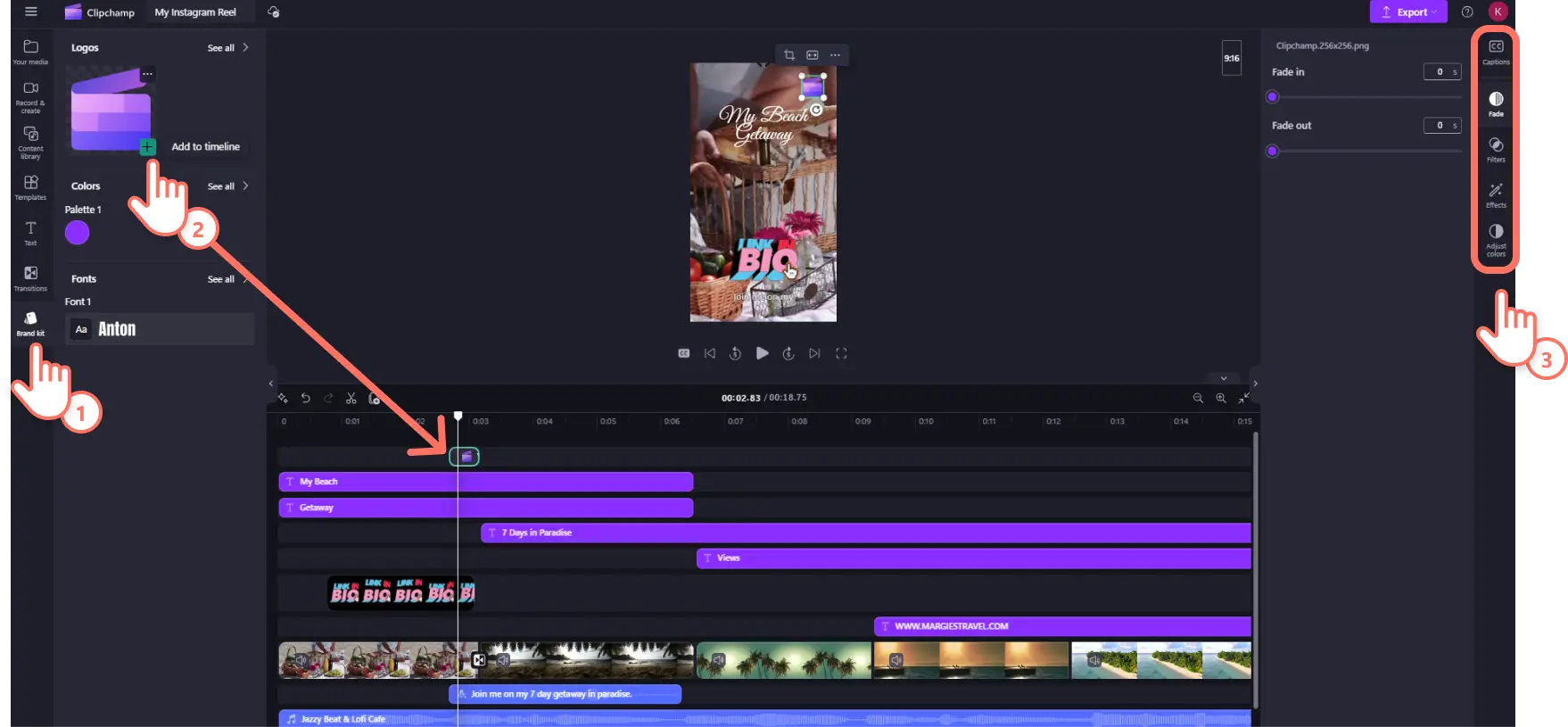Select the Anton font
The width and height of the screenshot is (1568, 727).
coord(160,329)
